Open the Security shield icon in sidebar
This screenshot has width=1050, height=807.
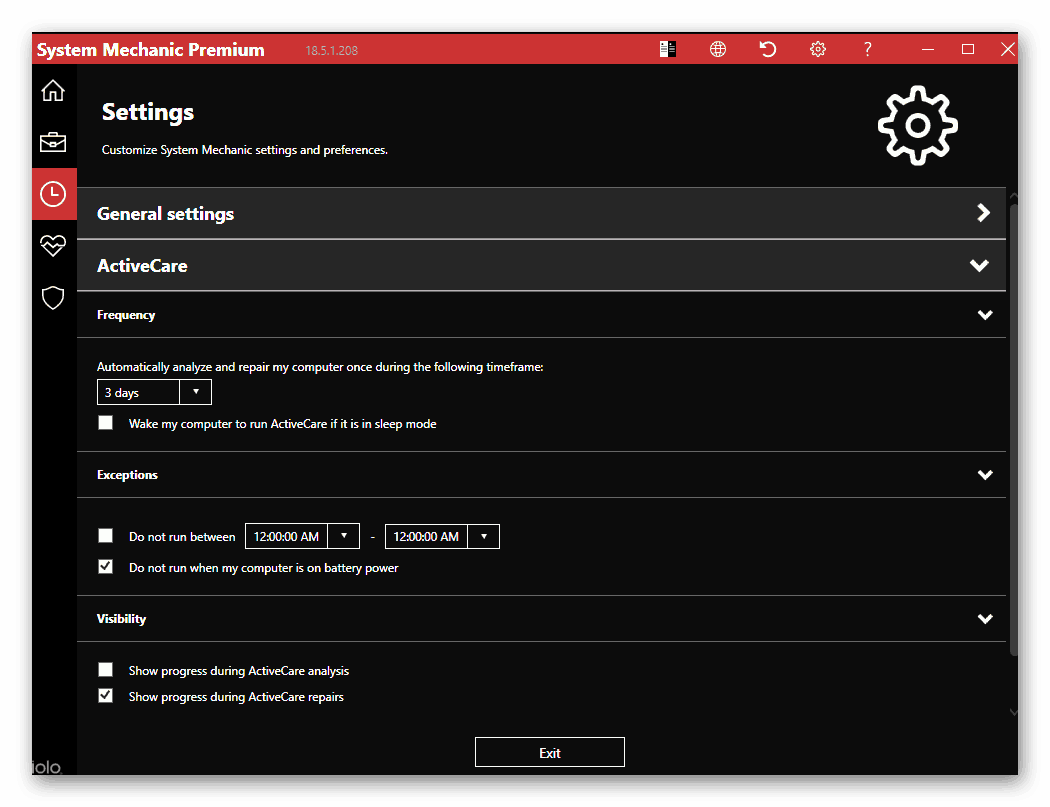(x=53, y=298)
